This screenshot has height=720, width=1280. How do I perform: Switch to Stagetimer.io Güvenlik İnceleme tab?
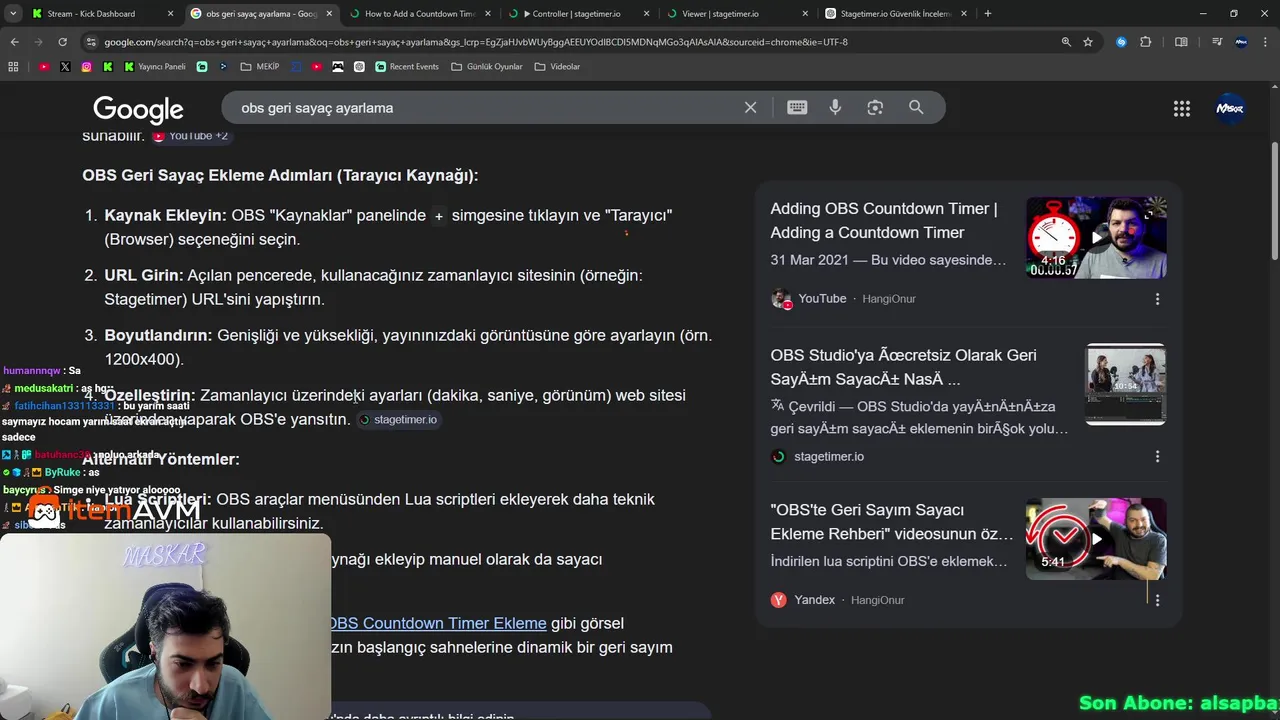point(894,14)
